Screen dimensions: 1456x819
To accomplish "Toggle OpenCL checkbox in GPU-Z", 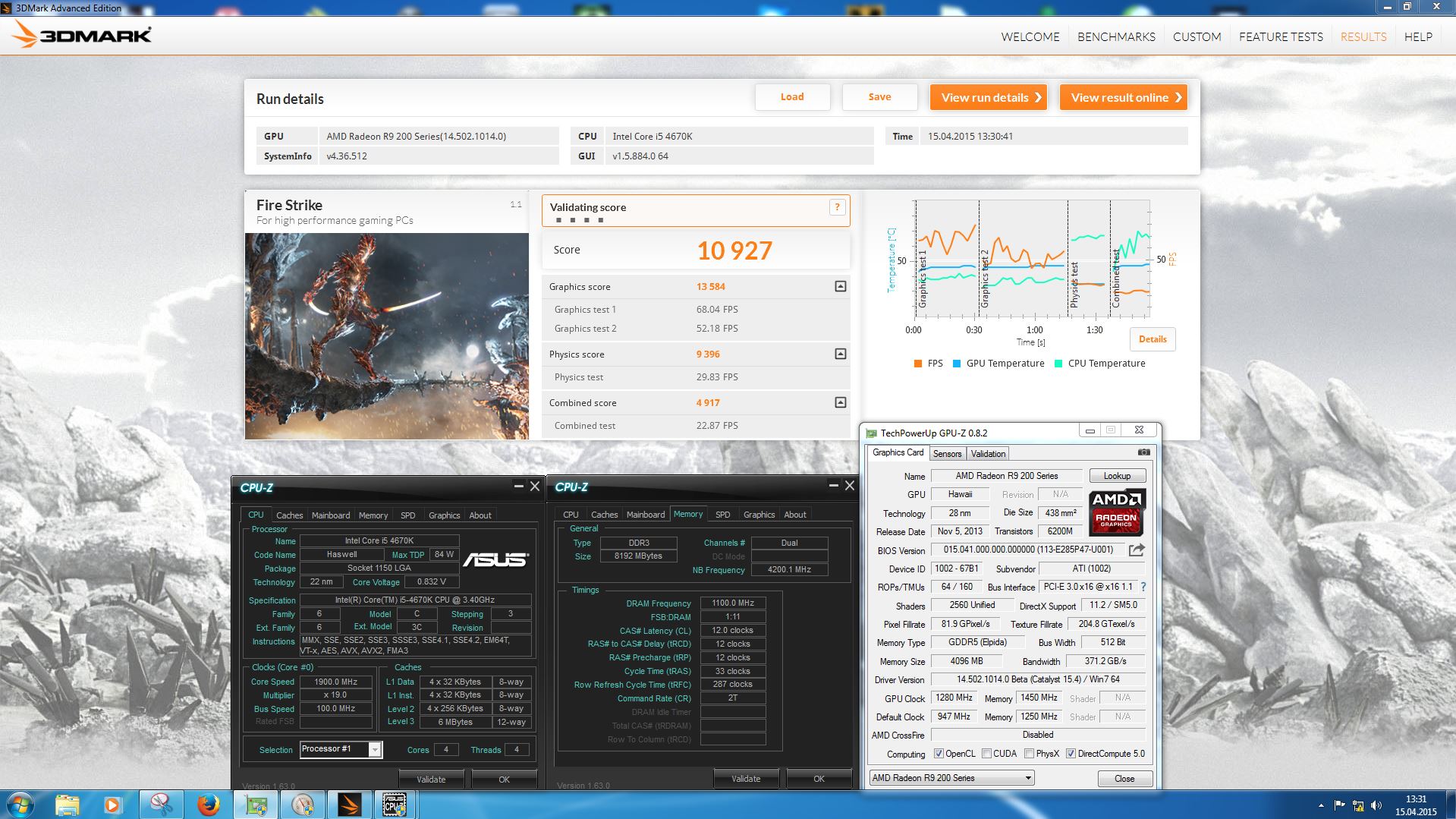I will click(x=939, y=754).
